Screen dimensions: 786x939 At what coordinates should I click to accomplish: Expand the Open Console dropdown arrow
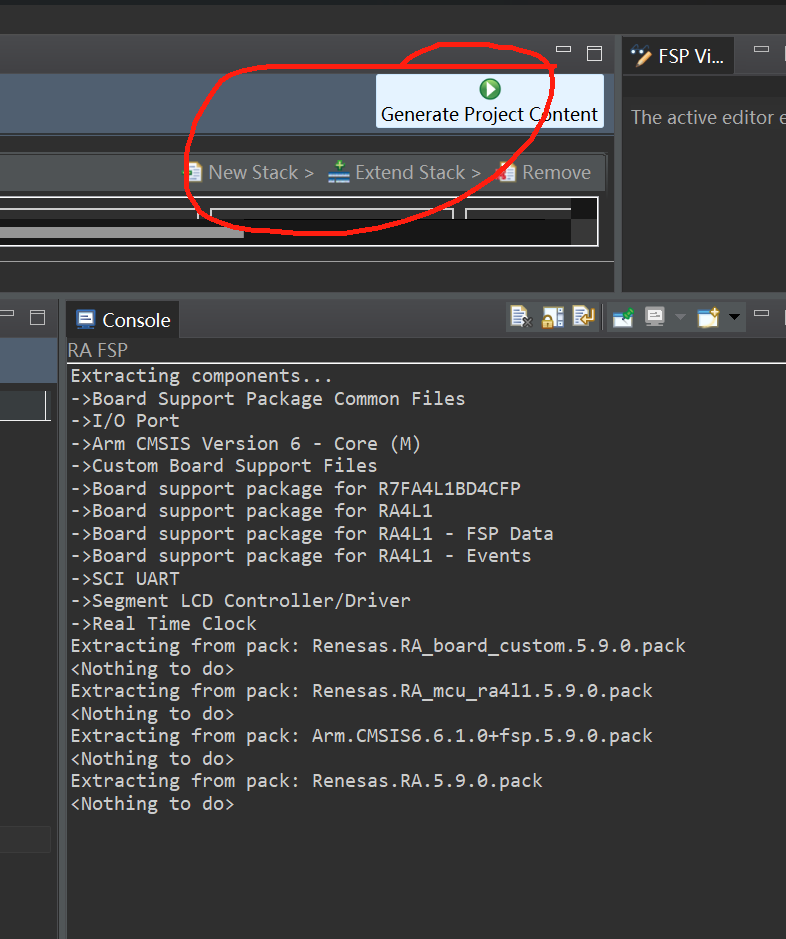click(734, 316)
